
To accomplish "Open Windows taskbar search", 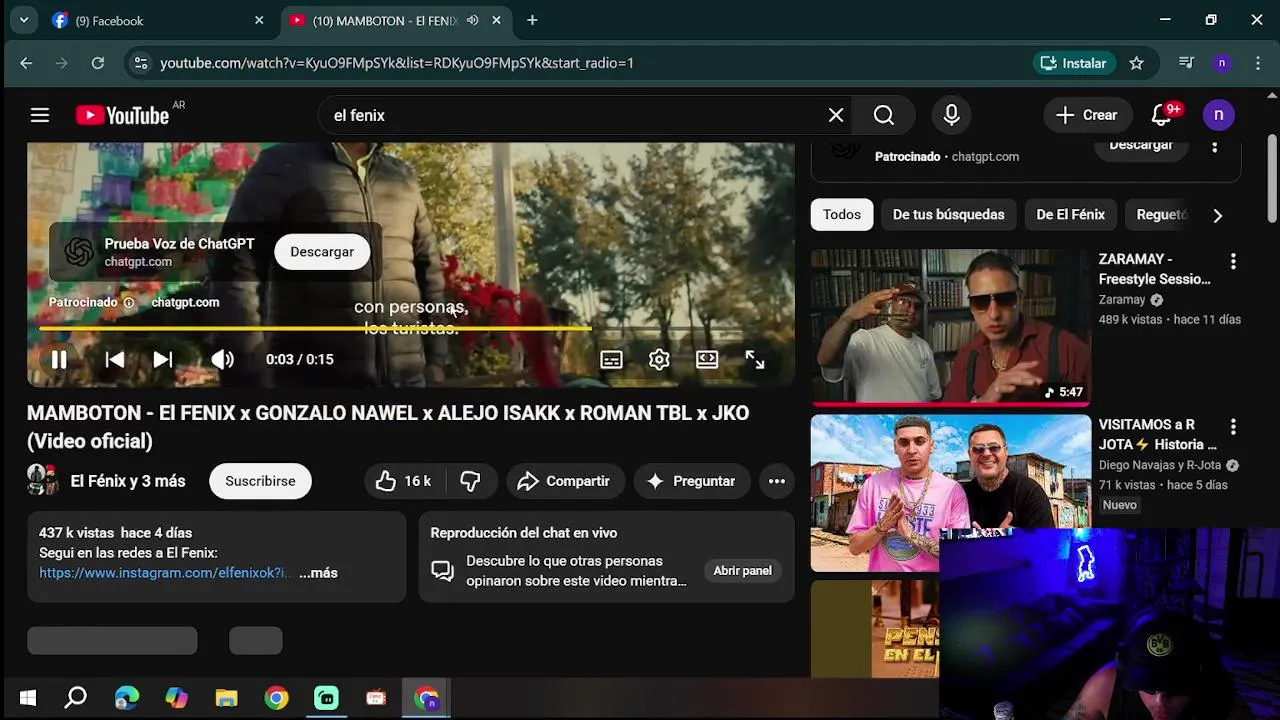I will [x=75, y=698].
